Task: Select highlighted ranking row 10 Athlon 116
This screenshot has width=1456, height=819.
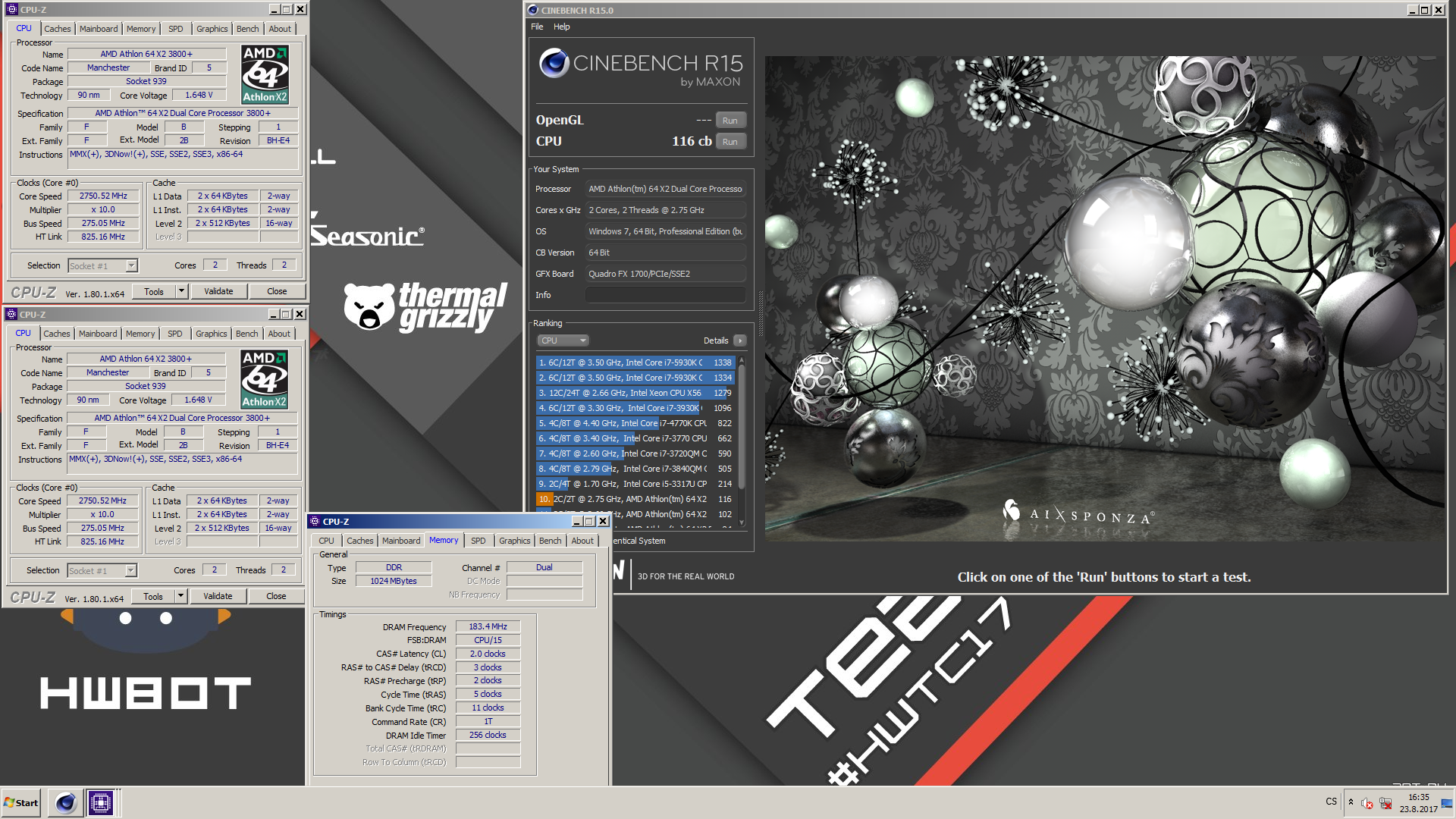Action: coord(635,499)
